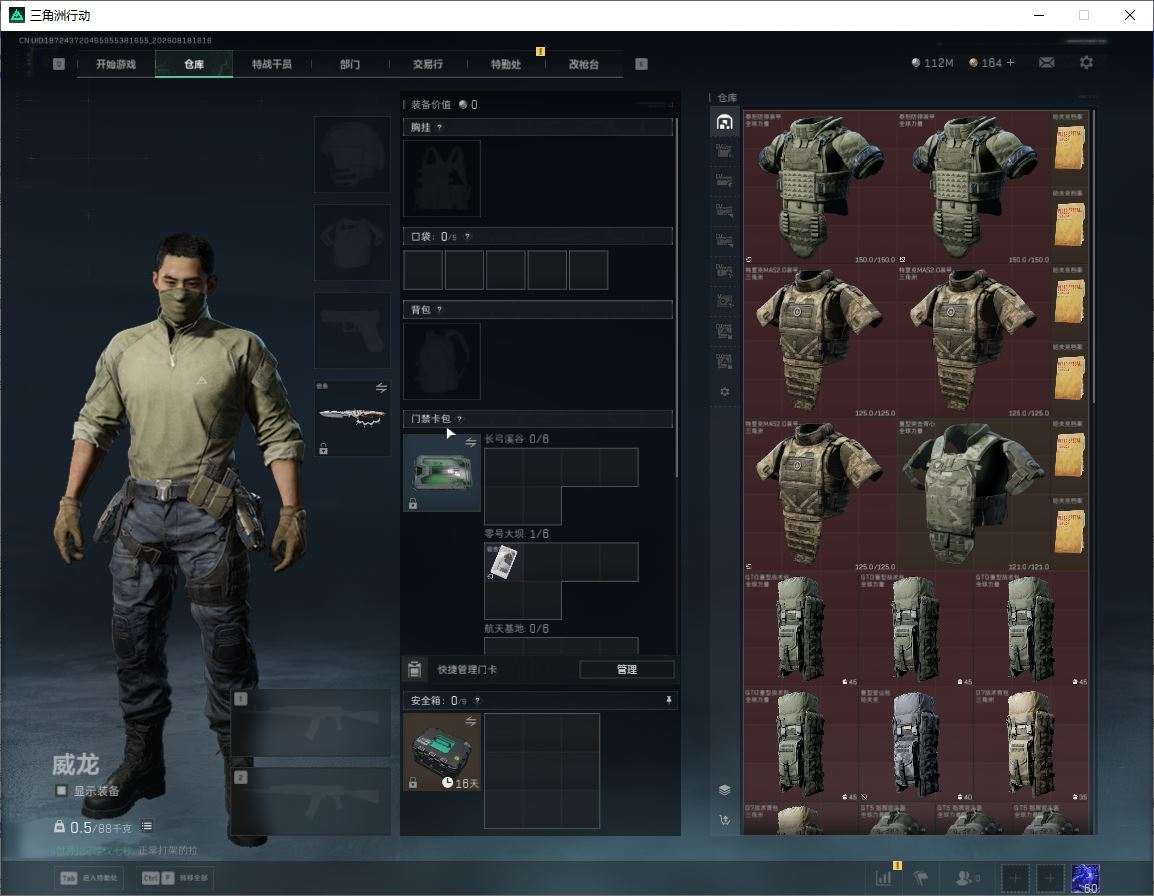Open the player avatar at bottom right
The width and height of the screenshot is (1154, 896).
[x=1086, y=878]
